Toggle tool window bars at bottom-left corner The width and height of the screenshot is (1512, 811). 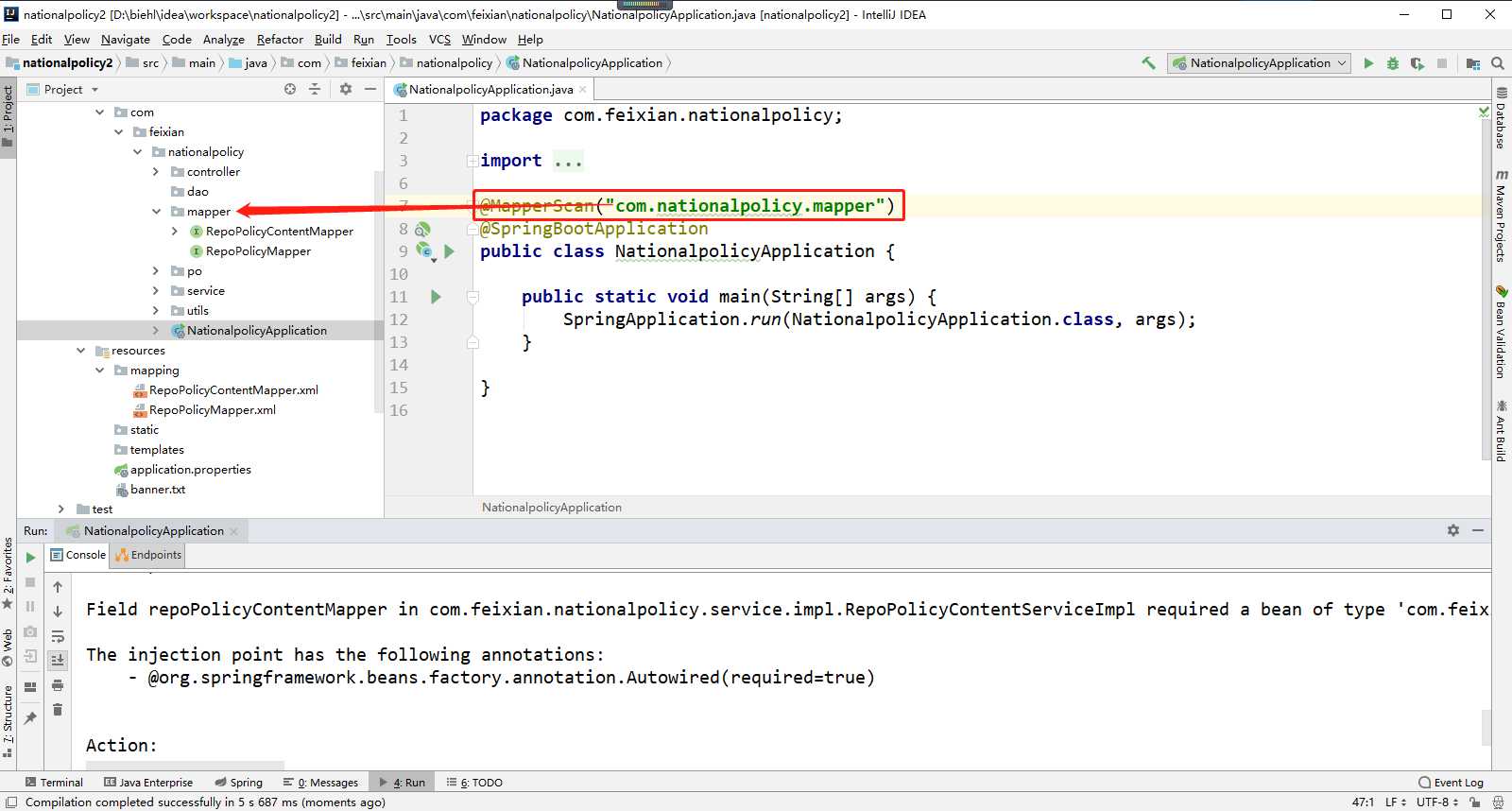coord(11,802)
